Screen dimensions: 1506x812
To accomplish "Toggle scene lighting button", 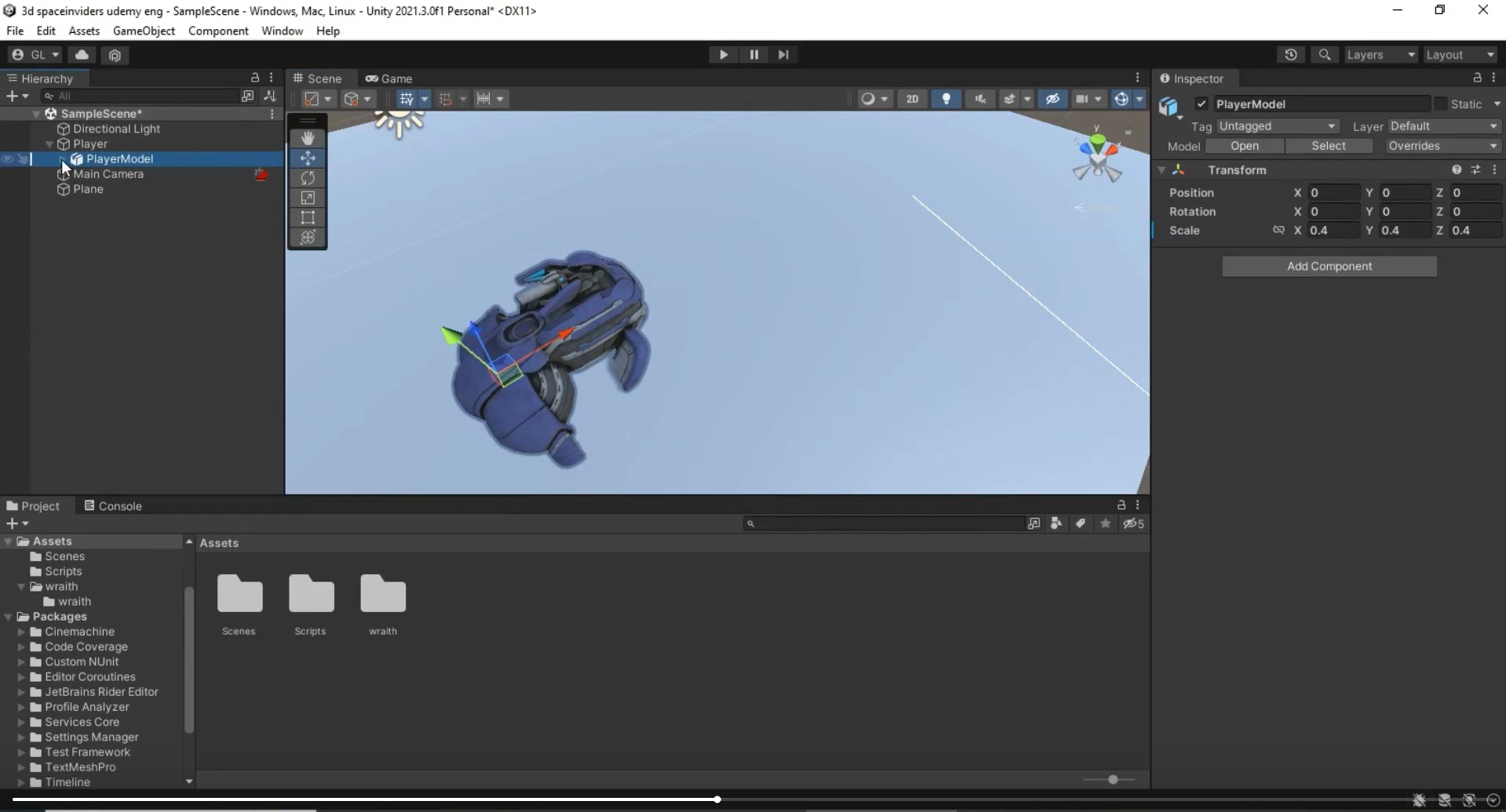I will (946, 99).
